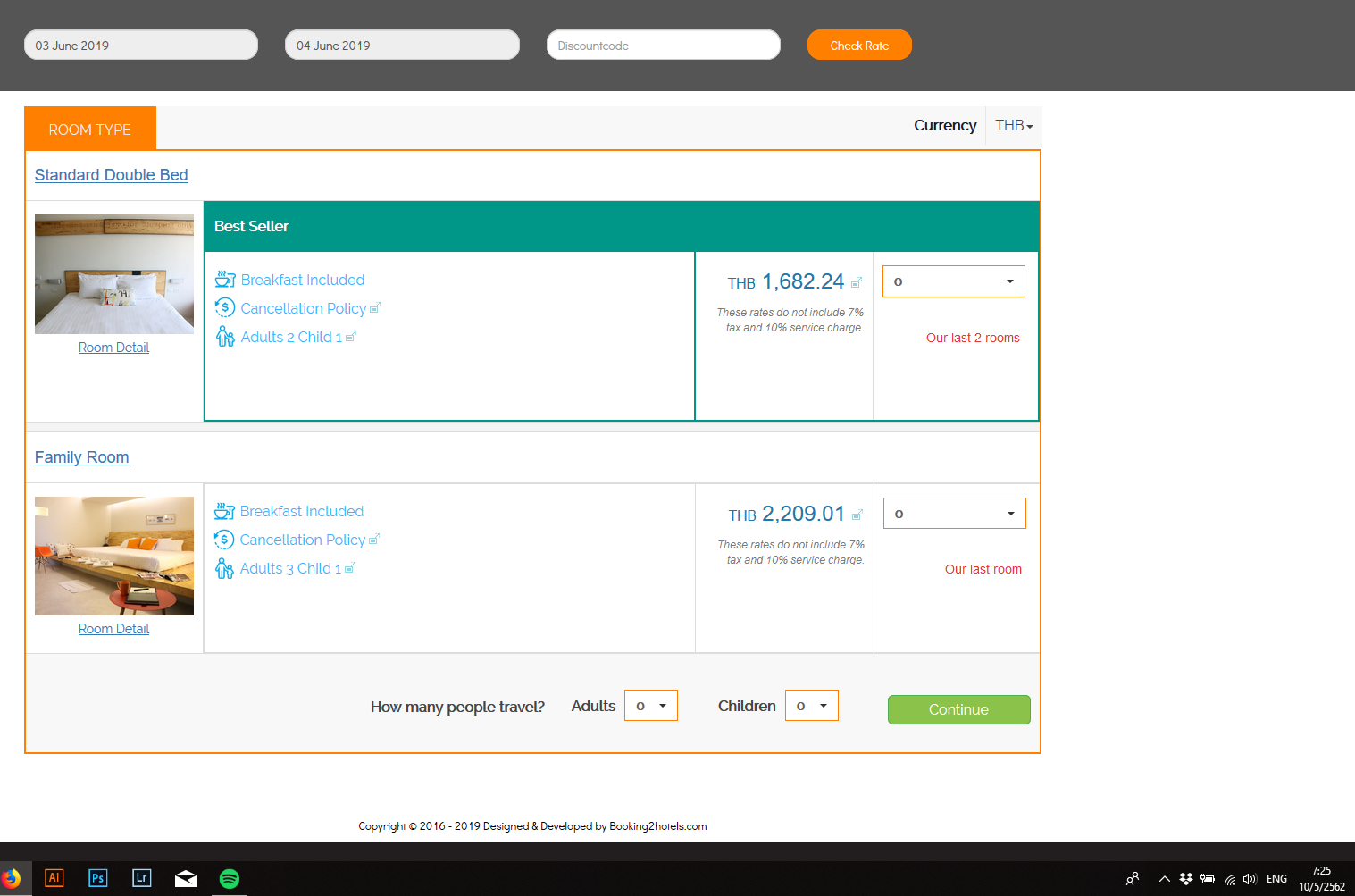Image resolution: width=1355 pixels, height=896 pixels.
Task: Click the taskbar clock and date
Action: coord(1322,879)
